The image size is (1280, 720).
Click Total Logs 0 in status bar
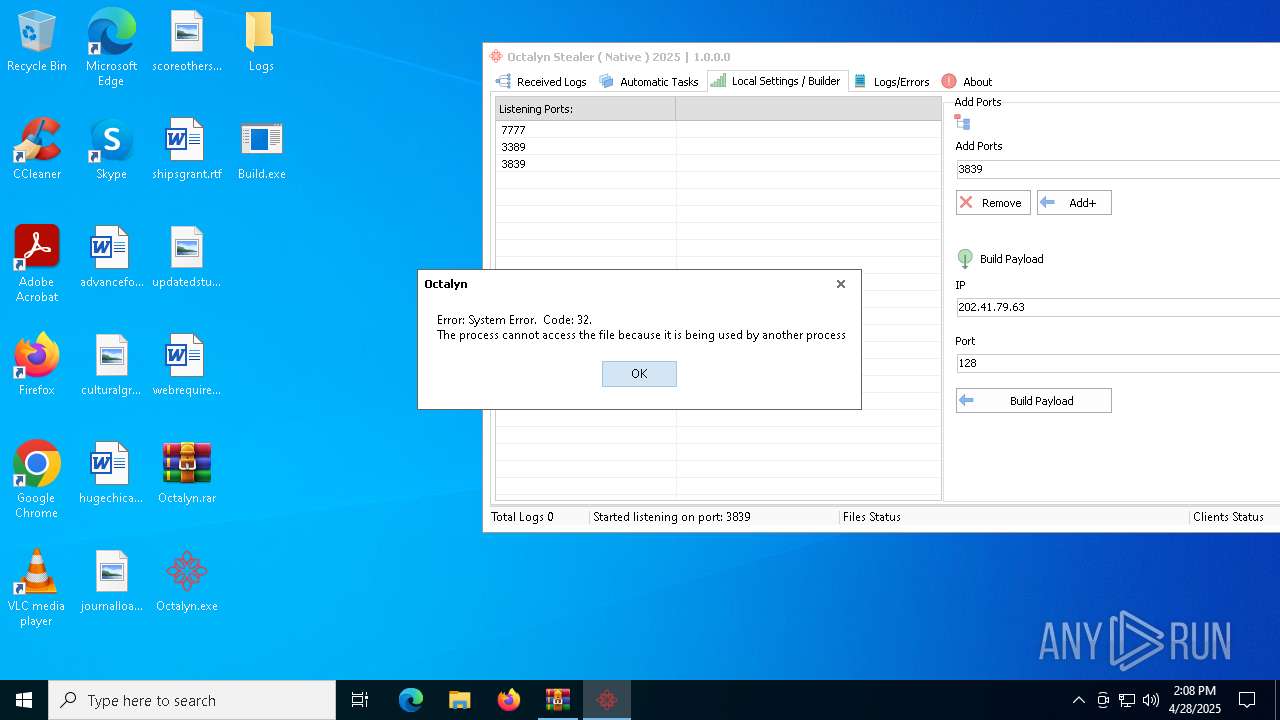click(x=522, y=517)
